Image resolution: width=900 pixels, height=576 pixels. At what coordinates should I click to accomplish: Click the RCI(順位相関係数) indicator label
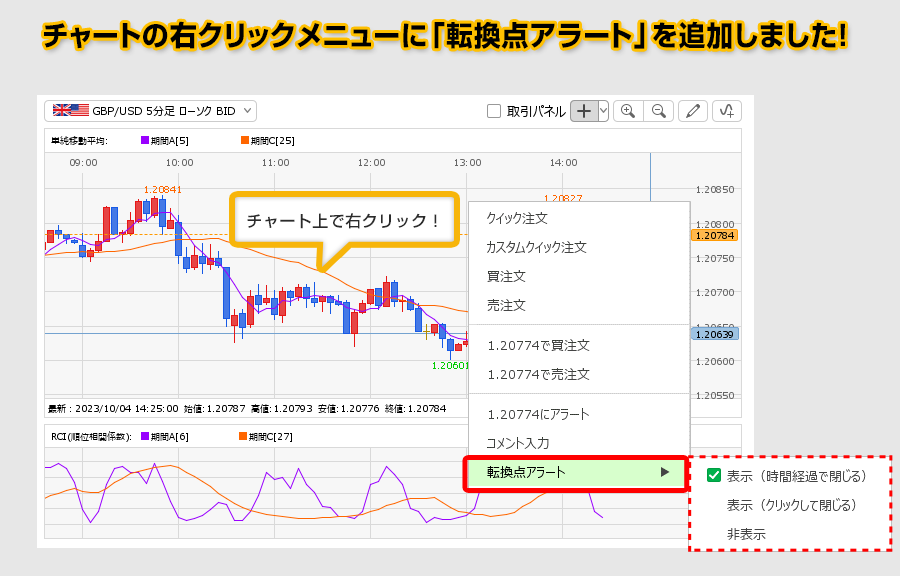click(91, 437)
